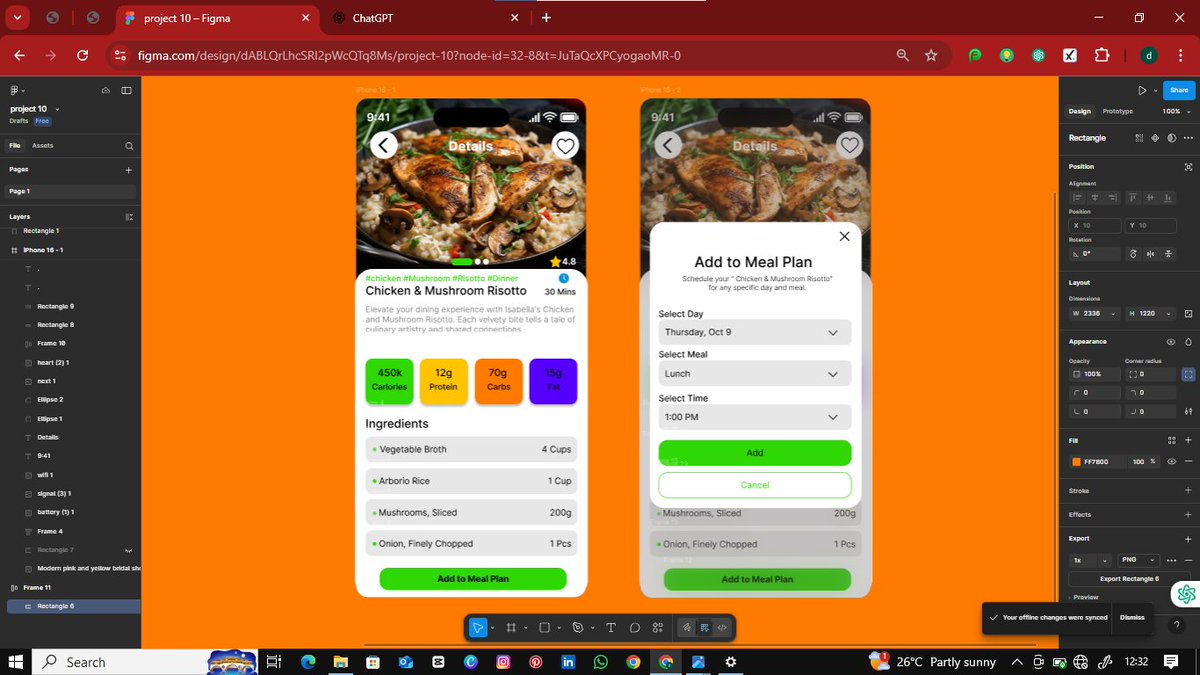Bookmark this page with star icon
Screen dimensions: 1200x675
pyautogui.click(x=931, y=56)
